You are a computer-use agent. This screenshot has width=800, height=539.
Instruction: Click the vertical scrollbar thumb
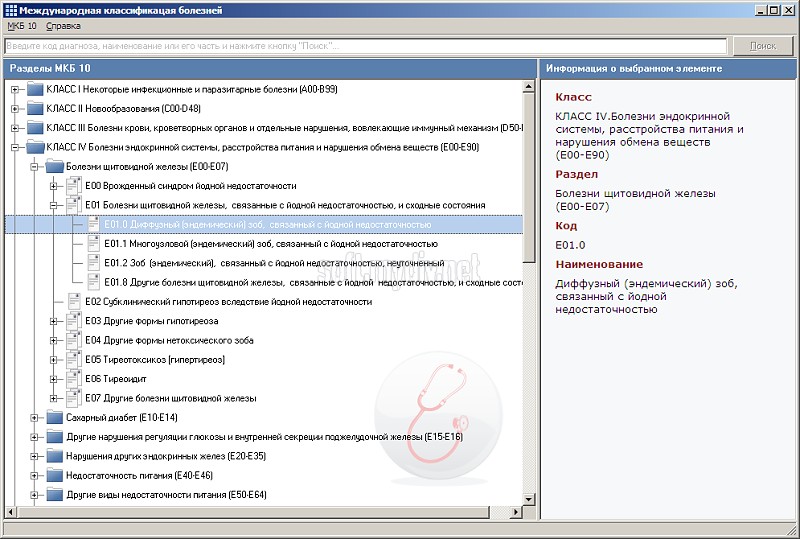tap(529, 178)
